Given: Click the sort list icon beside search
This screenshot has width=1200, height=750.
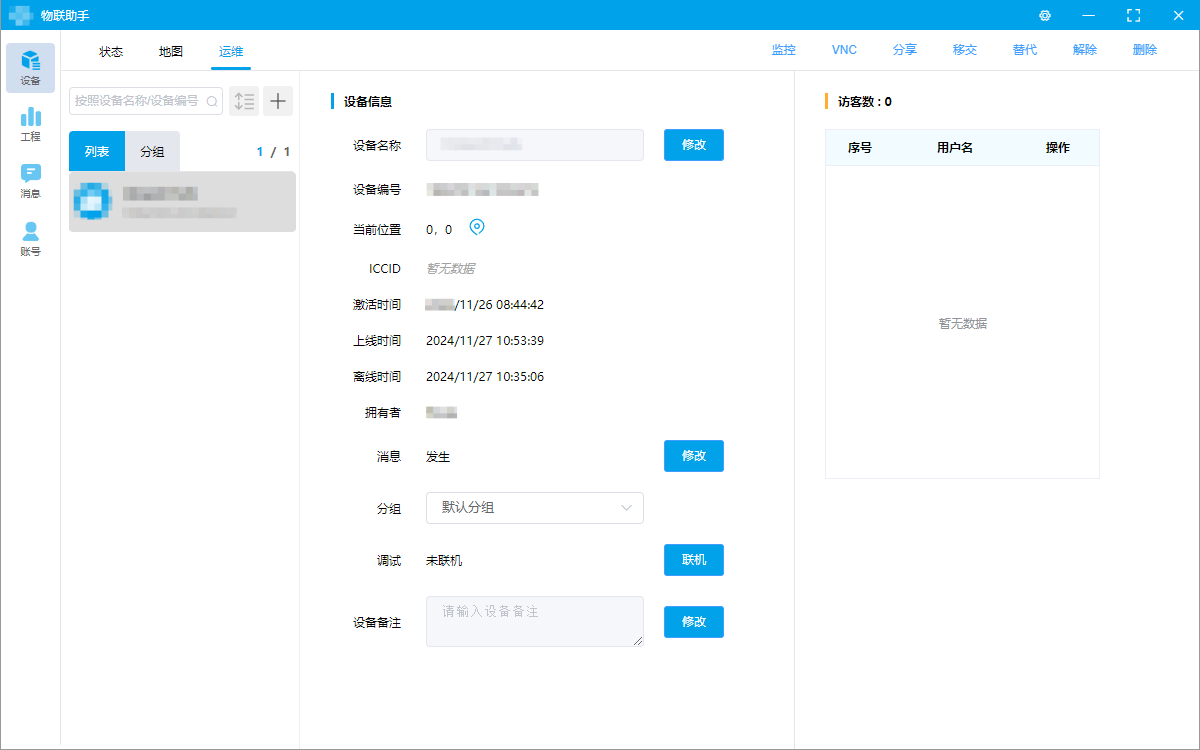Looking at the screenshot, I should coord(244,101).
